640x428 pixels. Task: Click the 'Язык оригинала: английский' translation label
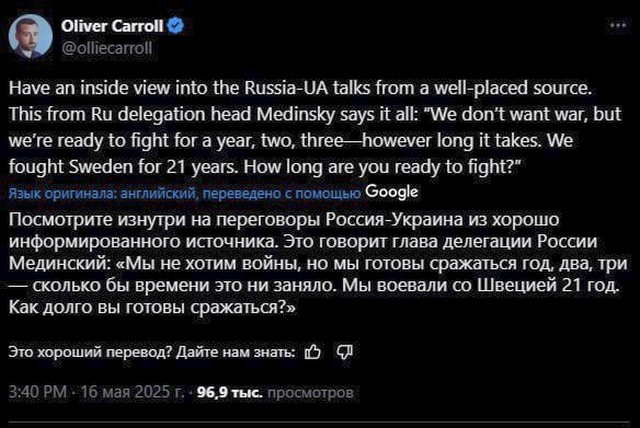(100, 193)
